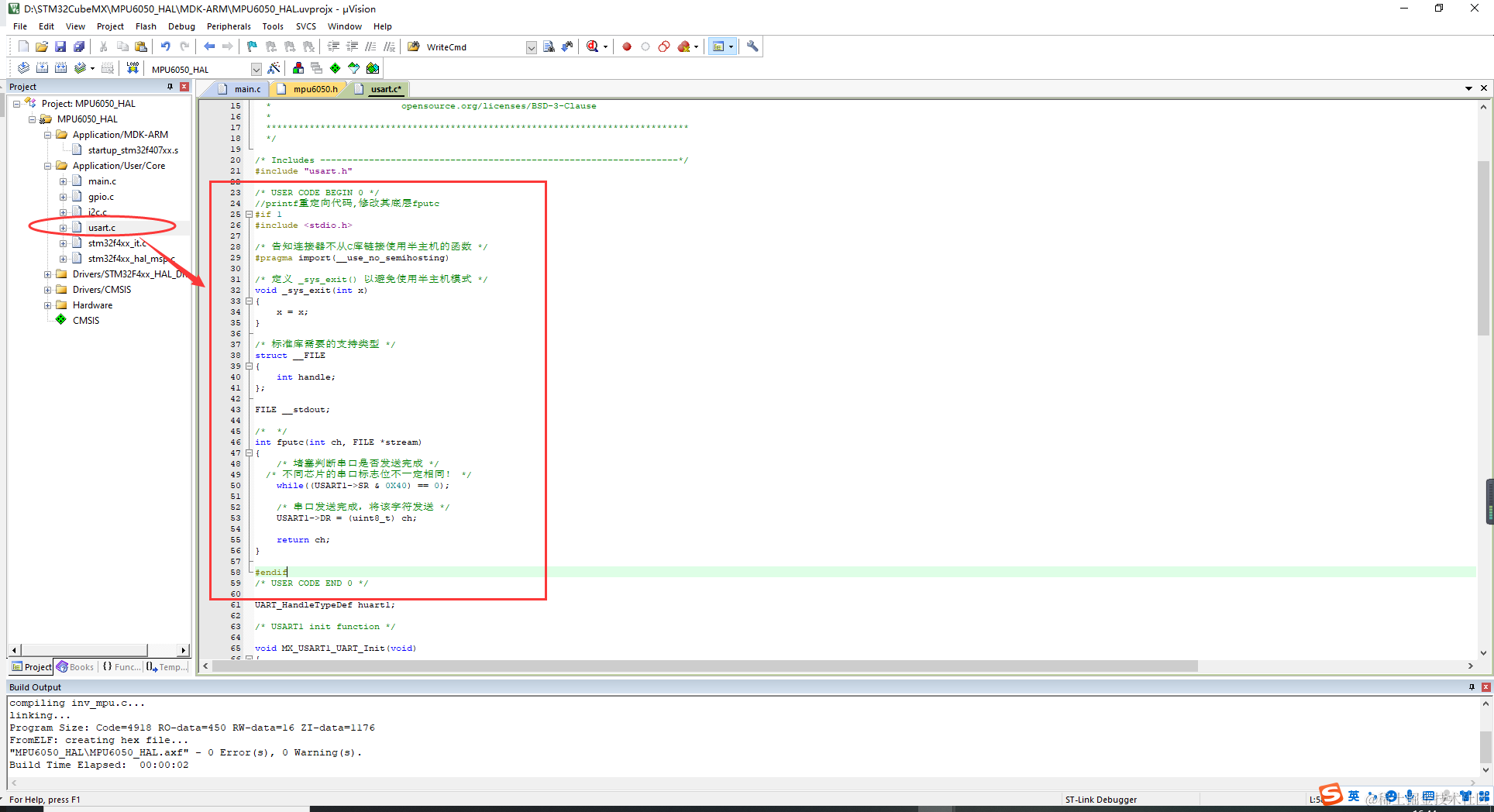Expand the Drivers/CMSIS folder
1494x812 pixels.
coord(47,289)
